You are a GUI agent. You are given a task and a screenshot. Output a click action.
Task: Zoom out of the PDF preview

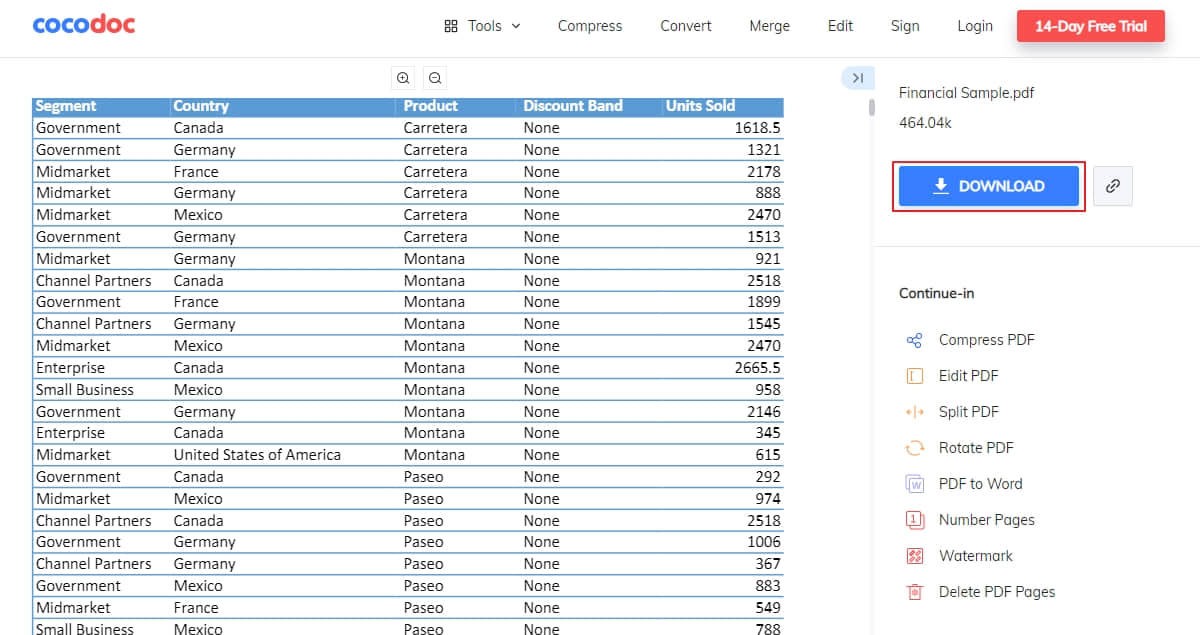435,77
